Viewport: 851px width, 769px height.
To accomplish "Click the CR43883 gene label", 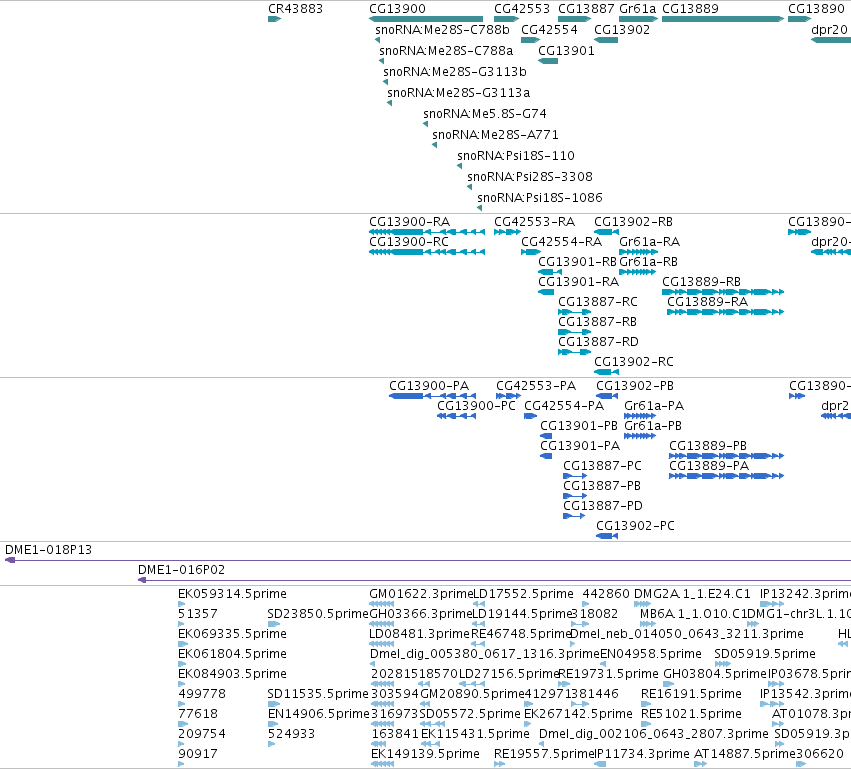I will tap(295, 9).
